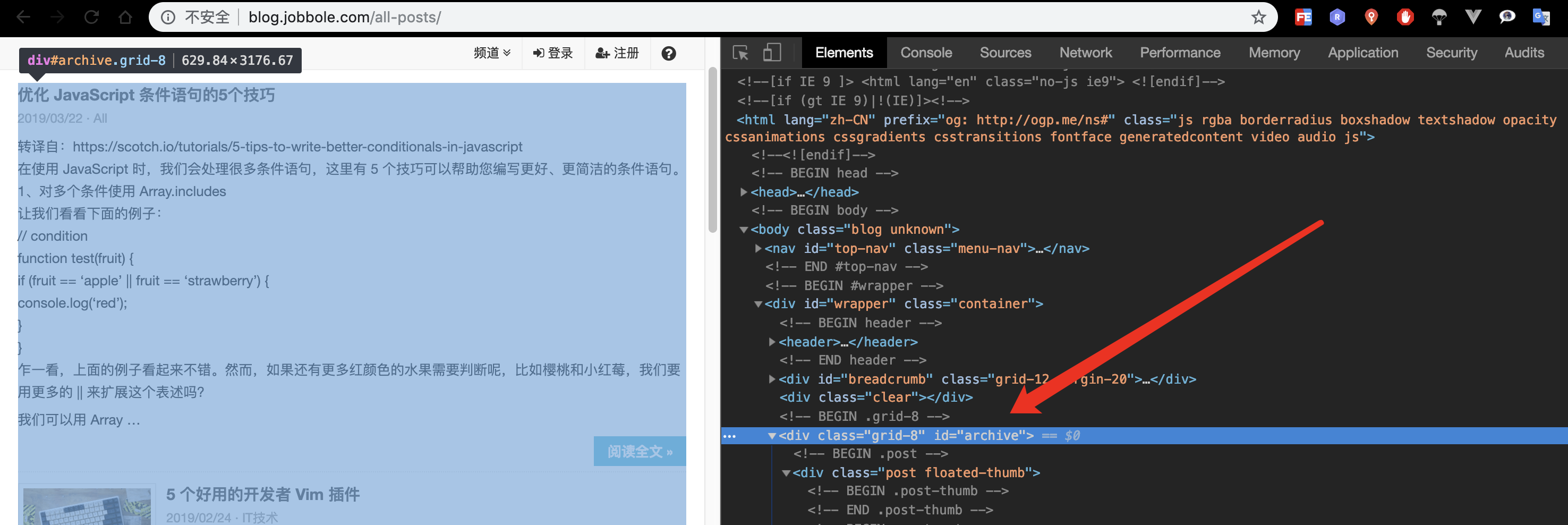Viewport: 1568px width, 525px height.
Task: Open the speech bubble extension icon
Action: point(1506,17)
